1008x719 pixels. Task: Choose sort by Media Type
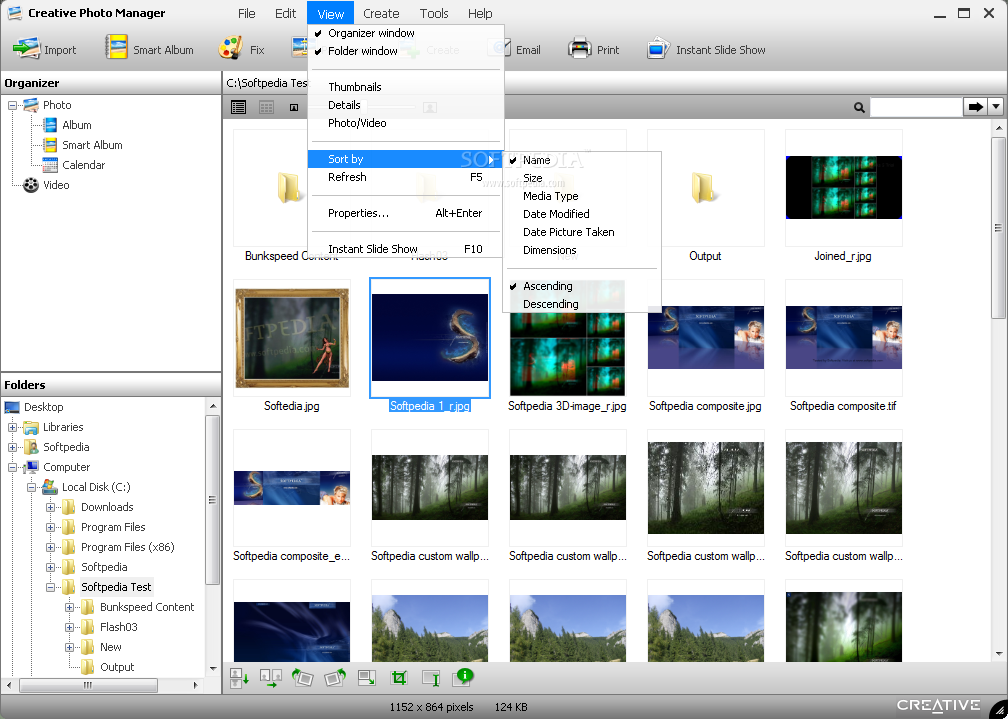[x=551, y=196]
